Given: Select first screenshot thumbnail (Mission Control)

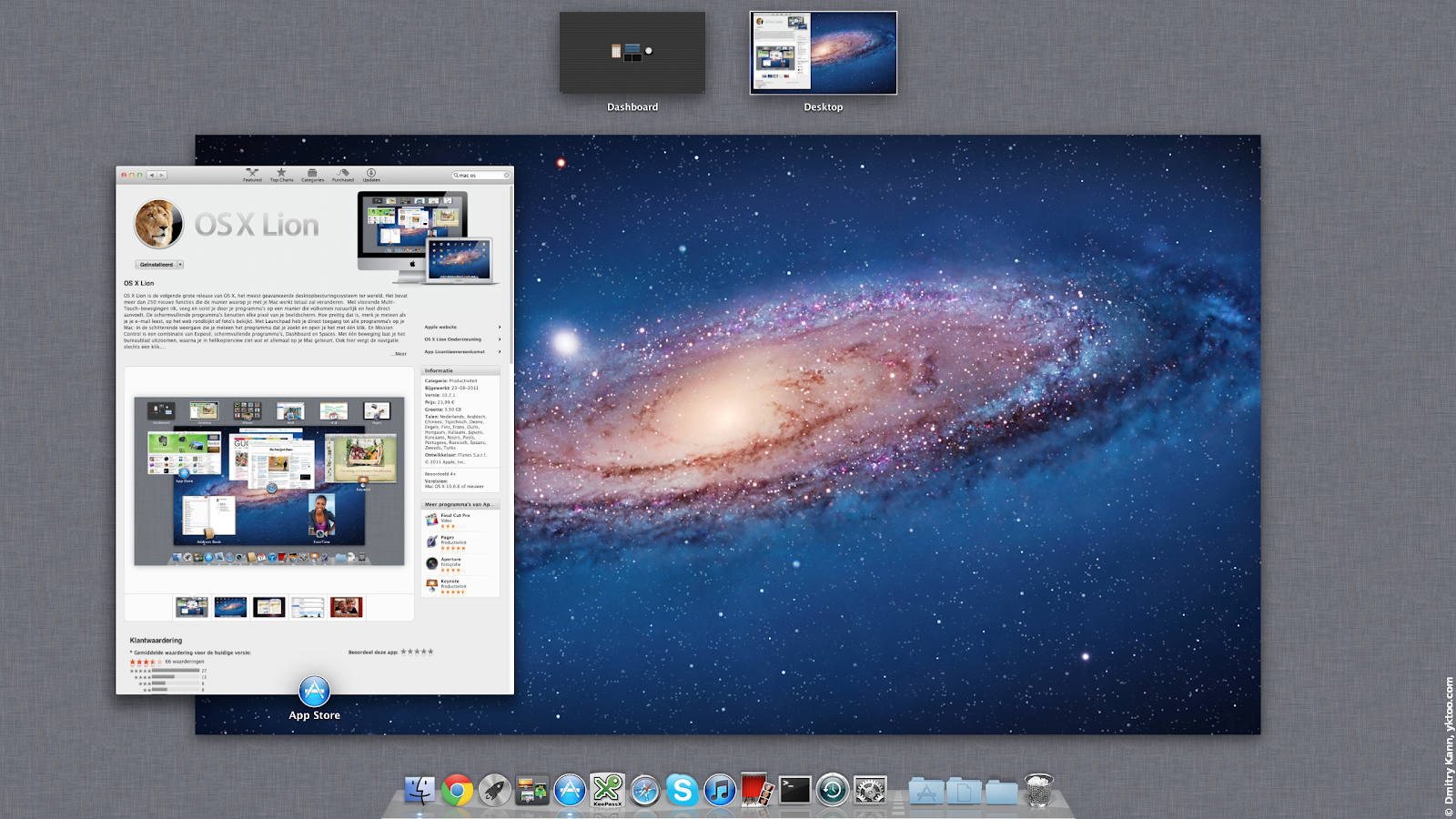Looking at the screenshot, I should click(192, 607).
